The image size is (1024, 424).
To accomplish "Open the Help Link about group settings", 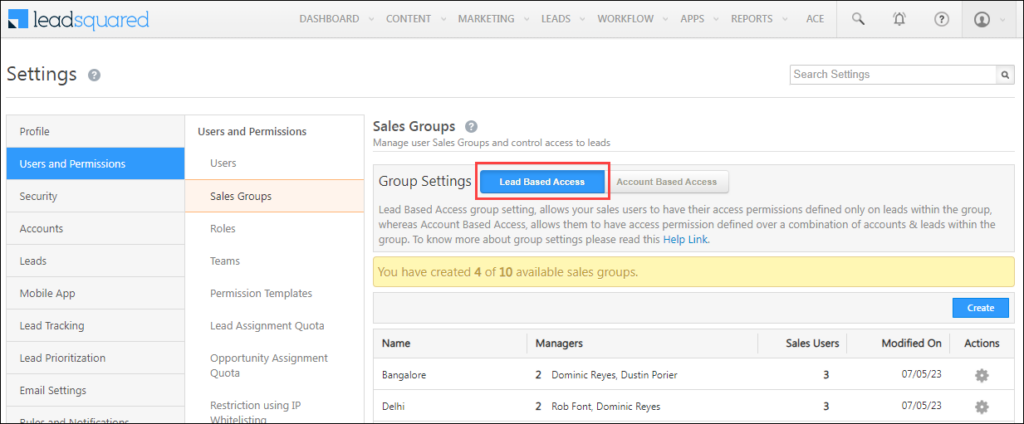I will point(685,240).
